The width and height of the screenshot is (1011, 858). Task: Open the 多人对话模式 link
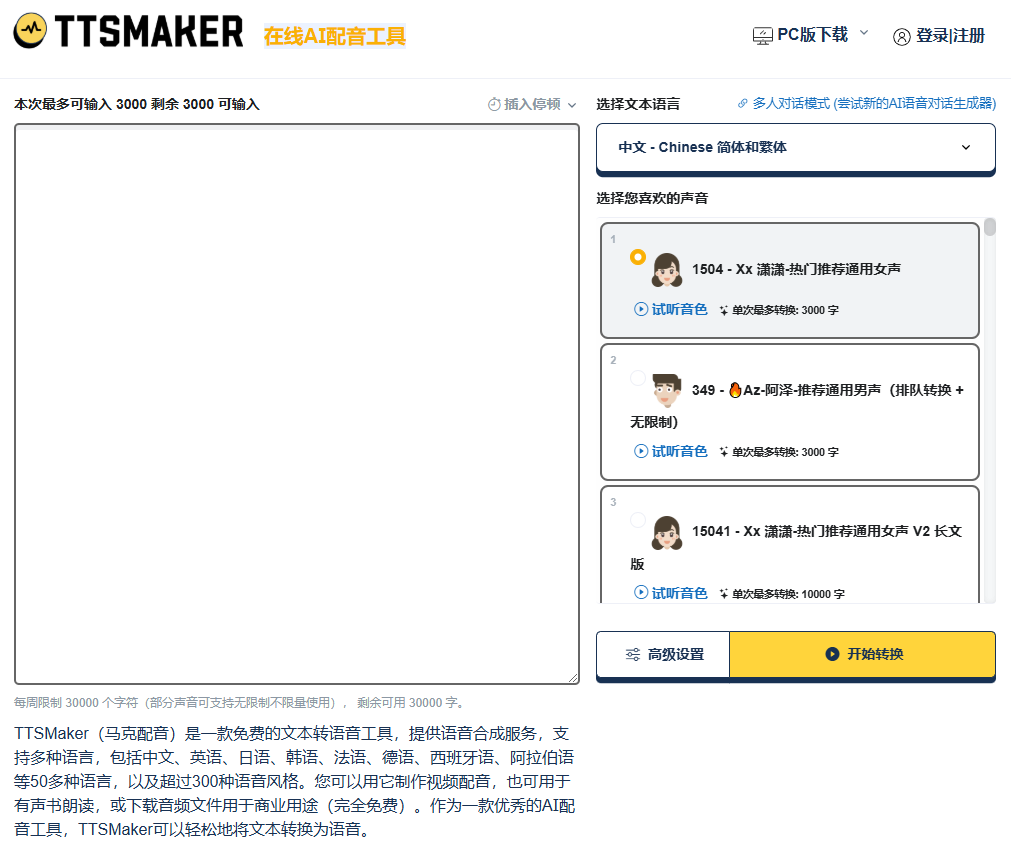pyautogui.click(x=874, y=103)
